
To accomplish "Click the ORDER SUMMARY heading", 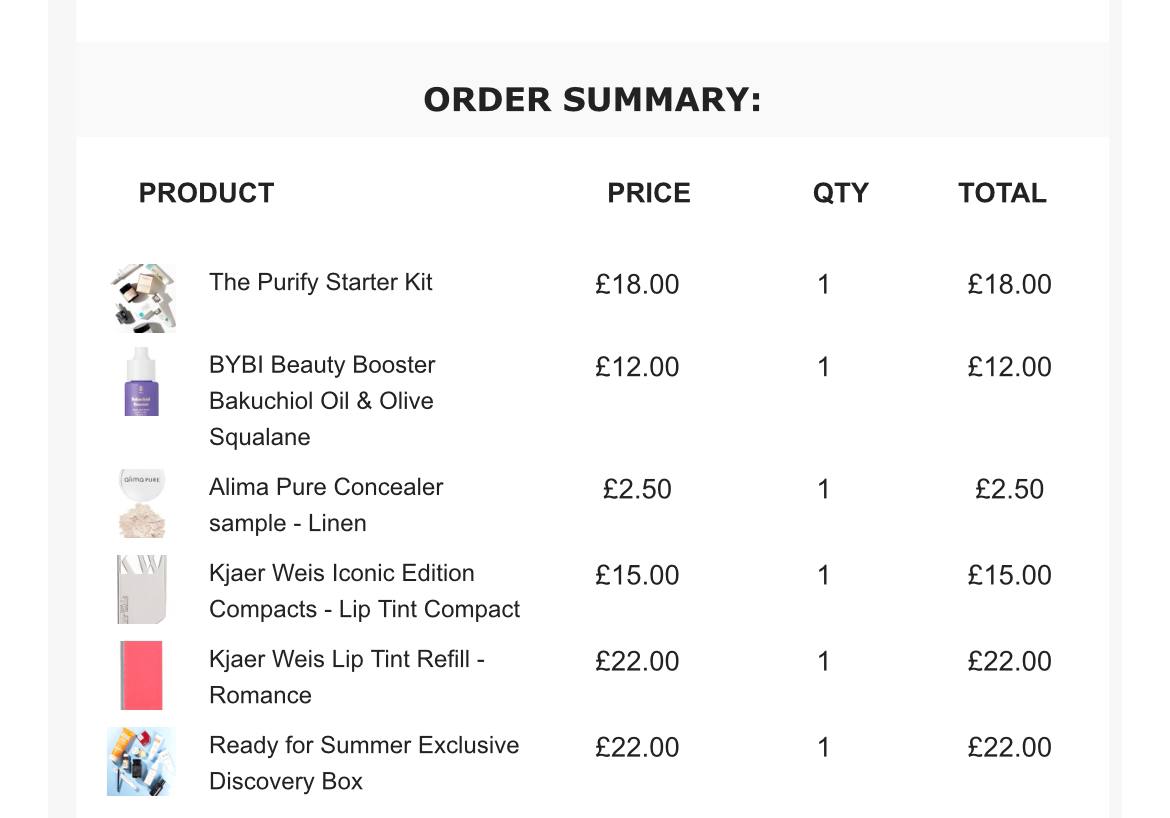I will (x=592, y=100).
